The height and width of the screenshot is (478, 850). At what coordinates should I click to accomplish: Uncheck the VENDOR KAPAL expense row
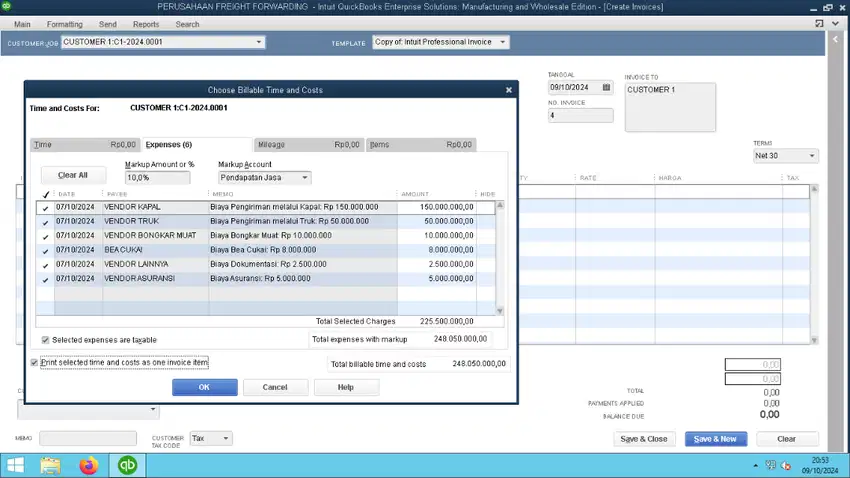click(46, 208)
